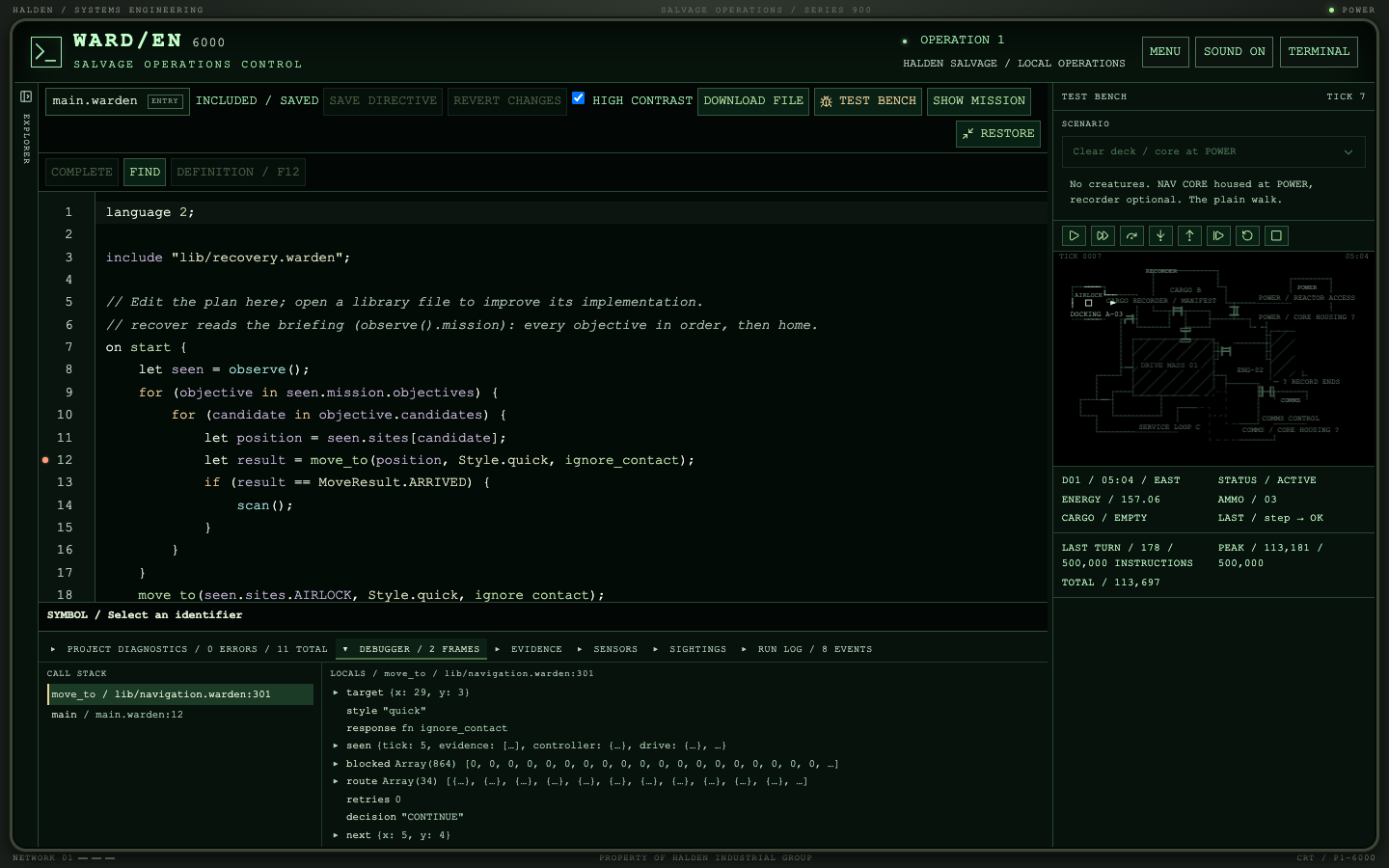Select main / main.warden:12 stack frame
Viewport: 1389px width, 868px height.
tap(180, 715)
